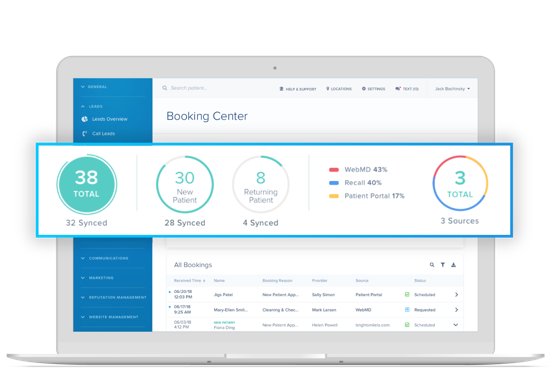Click provider Mark Larson

324,310
